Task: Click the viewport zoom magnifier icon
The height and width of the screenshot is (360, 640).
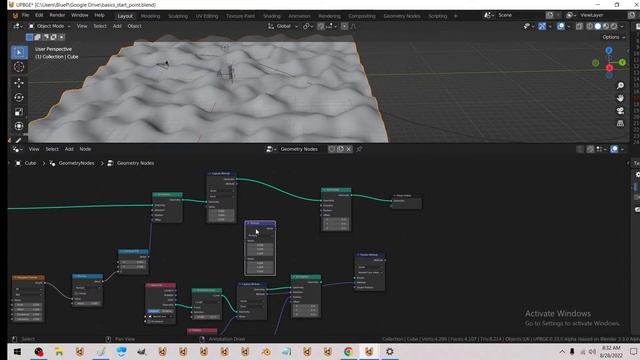Action: coord(620,85)
